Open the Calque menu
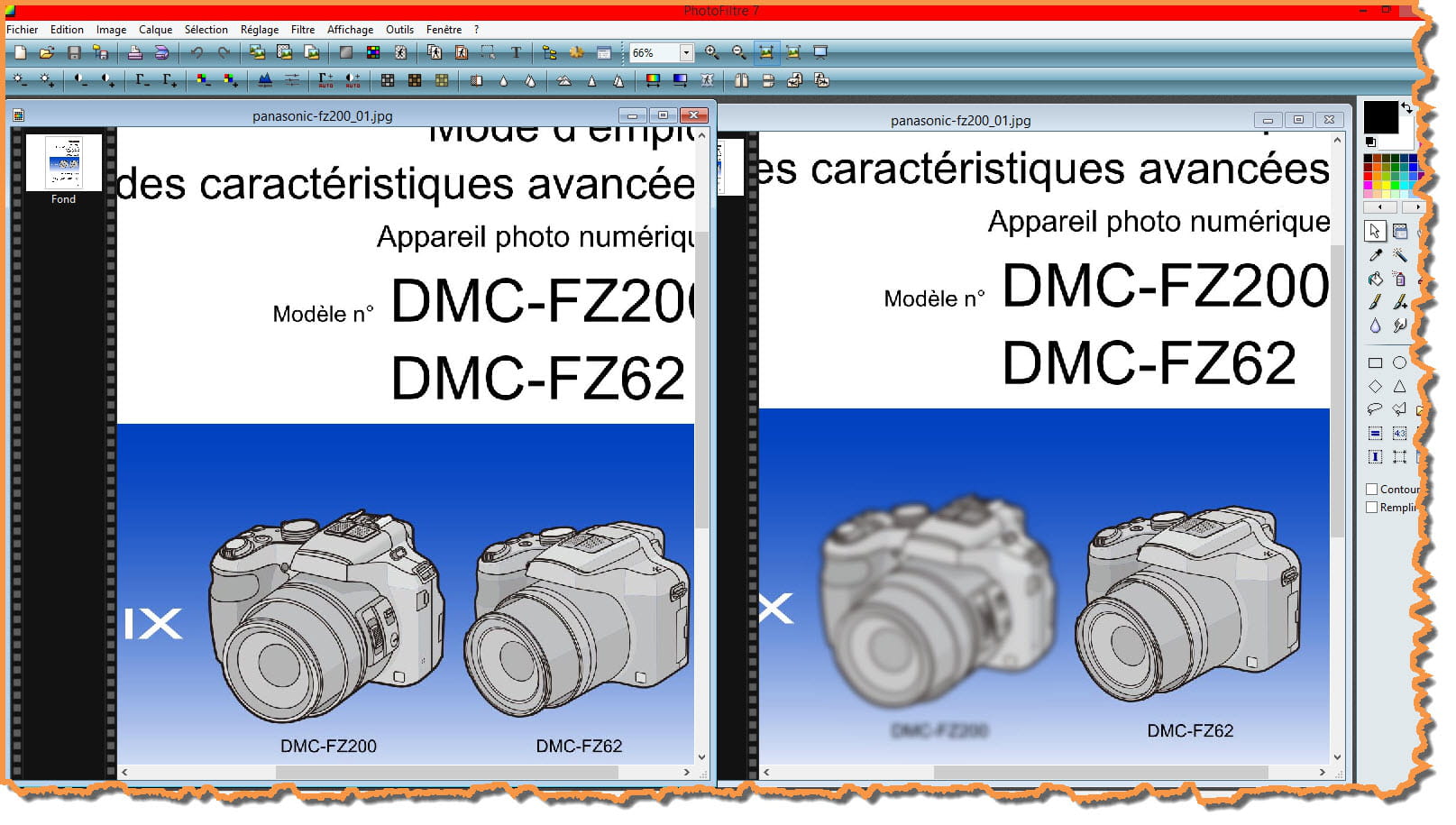Screen dimensions: 1456x825 [x=155, y=30]
